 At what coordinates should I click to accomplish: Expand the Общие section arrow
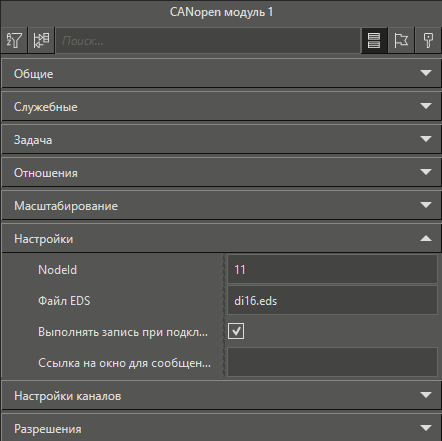tap(426, 73)
